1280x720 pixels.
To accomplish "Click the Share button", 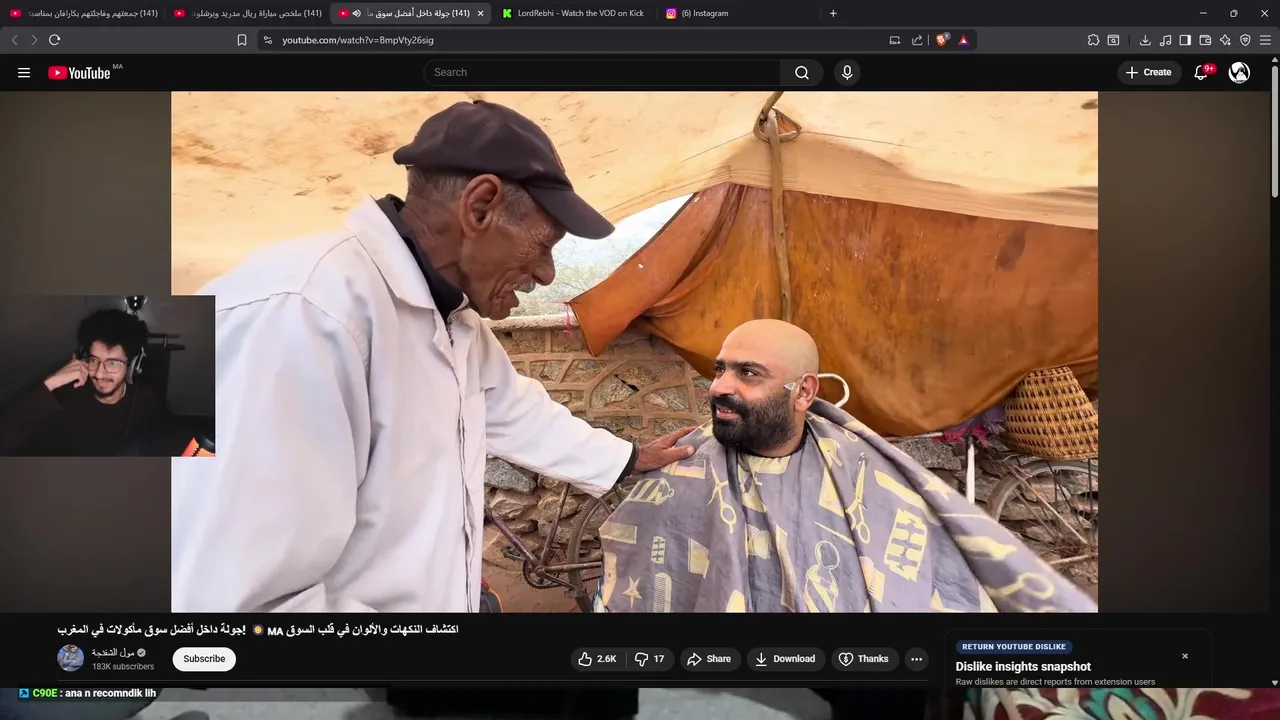I will point(710,659).
